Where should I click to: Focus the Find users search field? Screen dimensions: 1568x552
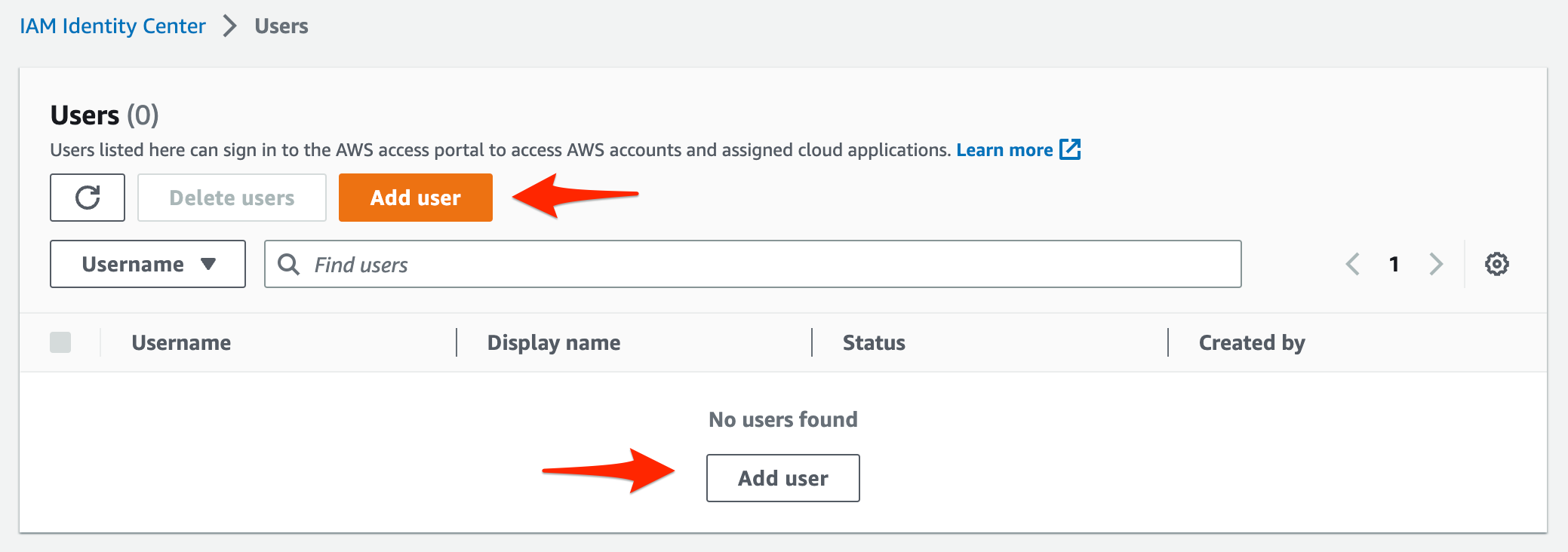point(752,264)
